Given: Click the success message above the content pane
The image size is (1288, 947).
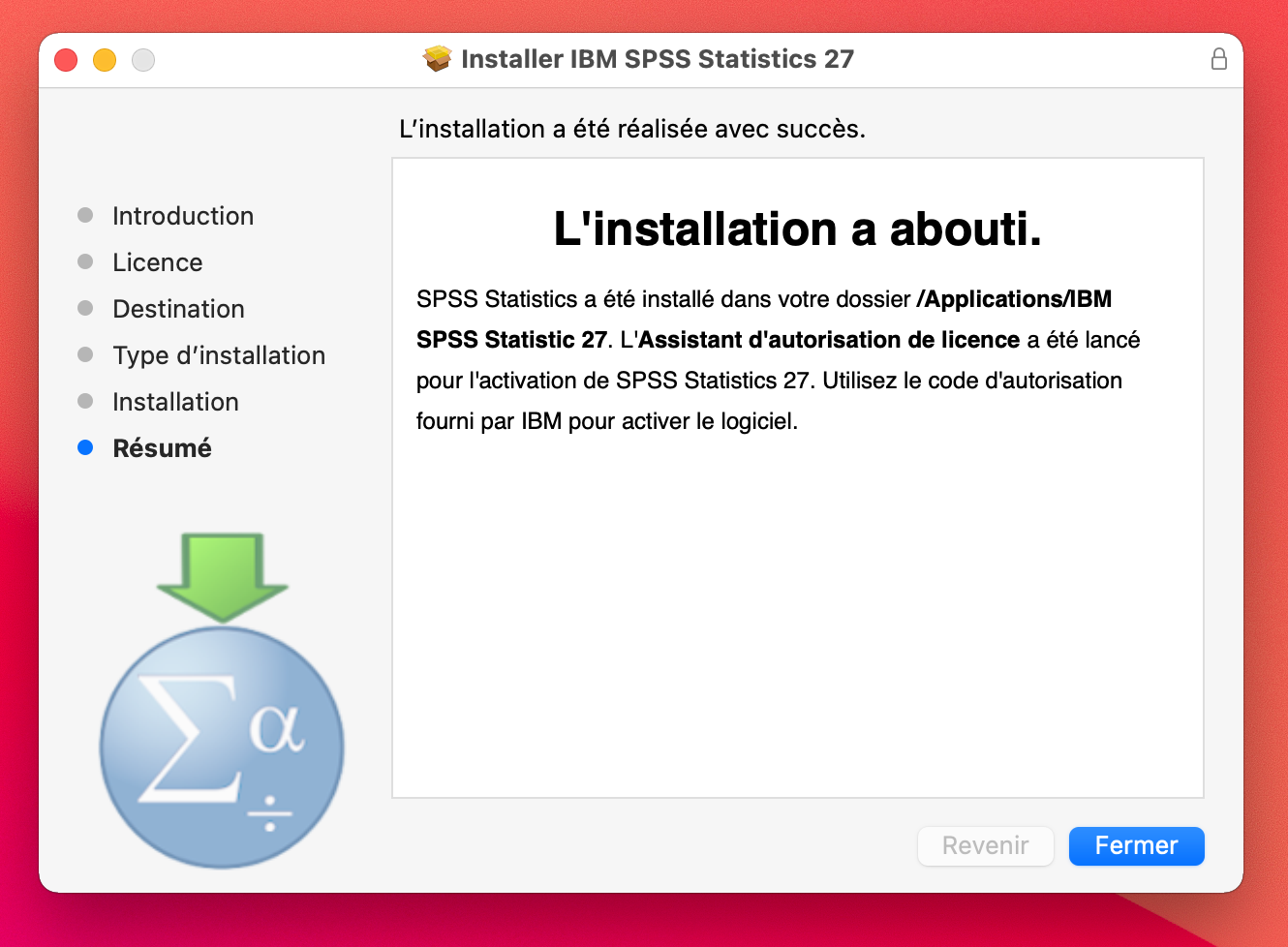Looking at the screenshot, I should 631,129.
